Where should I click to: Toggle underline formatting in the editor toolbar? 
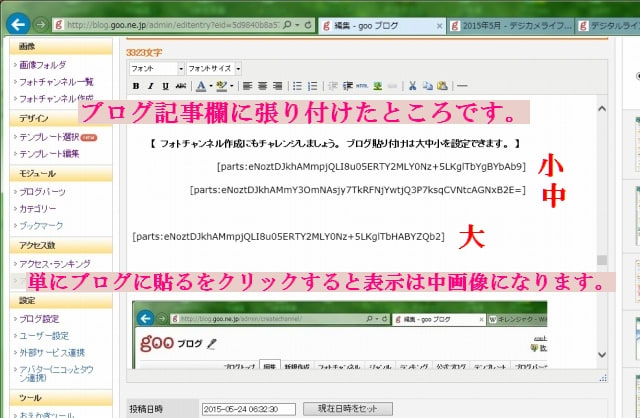click(165, 86)
